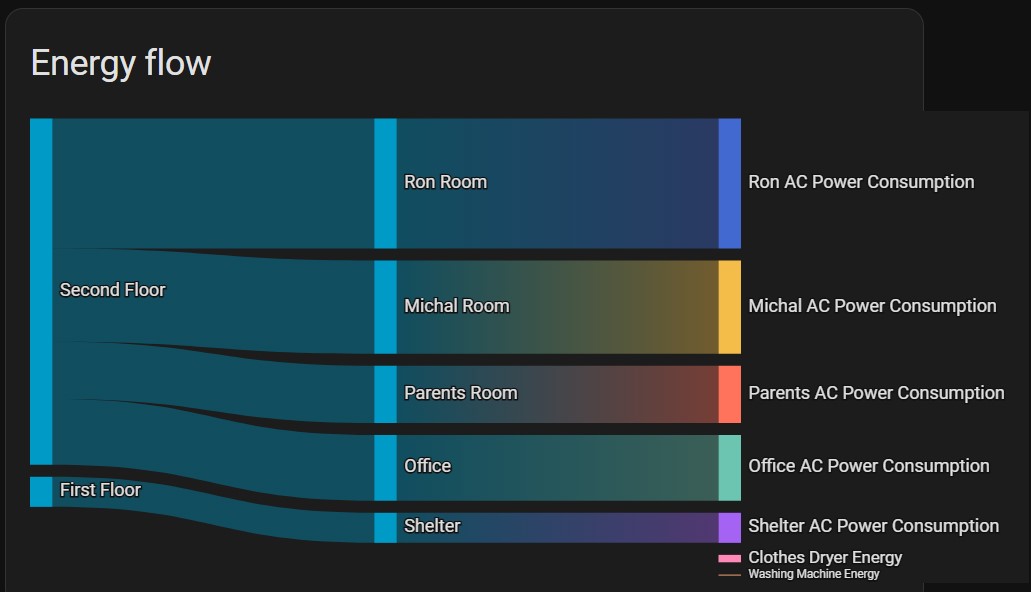Open the Office room node label

click(x=427, y=466)
